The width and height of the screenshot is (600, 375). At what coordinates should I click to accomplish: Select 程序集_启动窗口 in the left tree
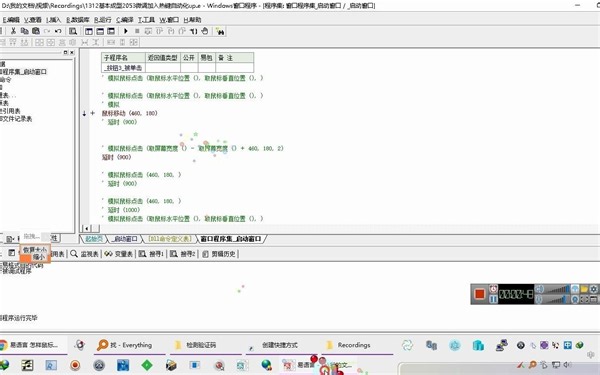(24, 72)
